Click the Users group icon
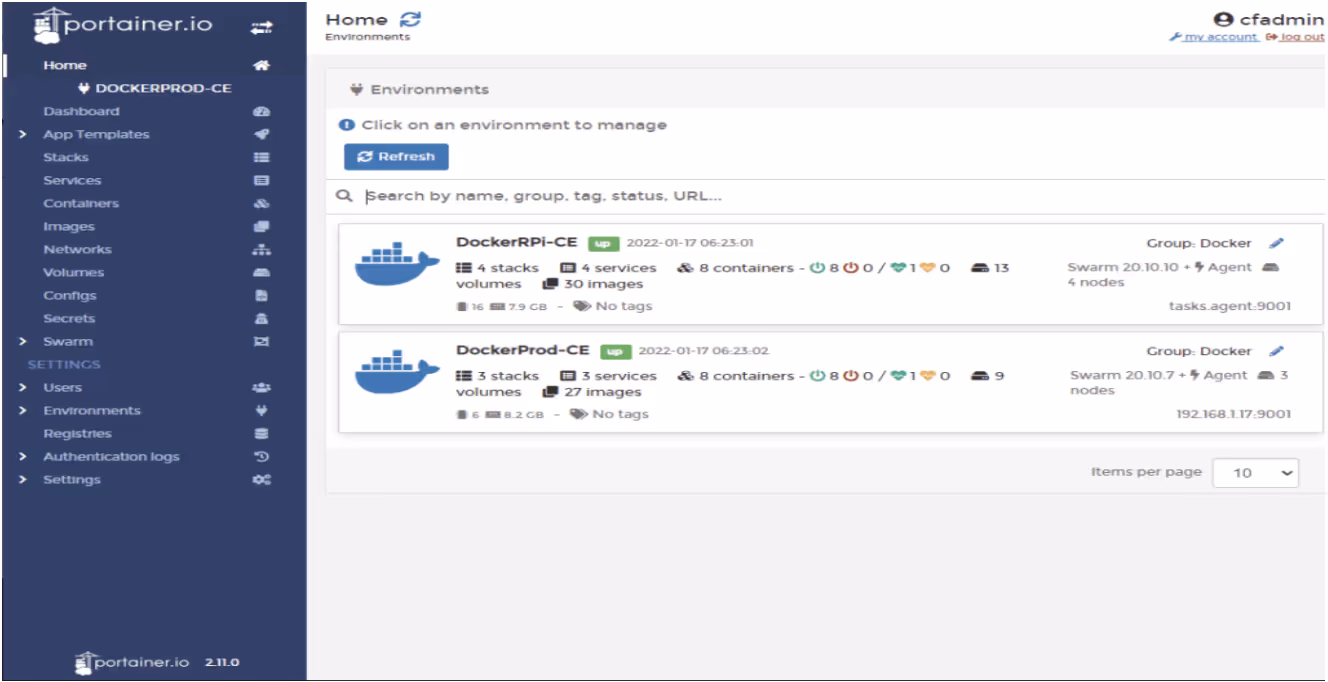 (262, 388)
